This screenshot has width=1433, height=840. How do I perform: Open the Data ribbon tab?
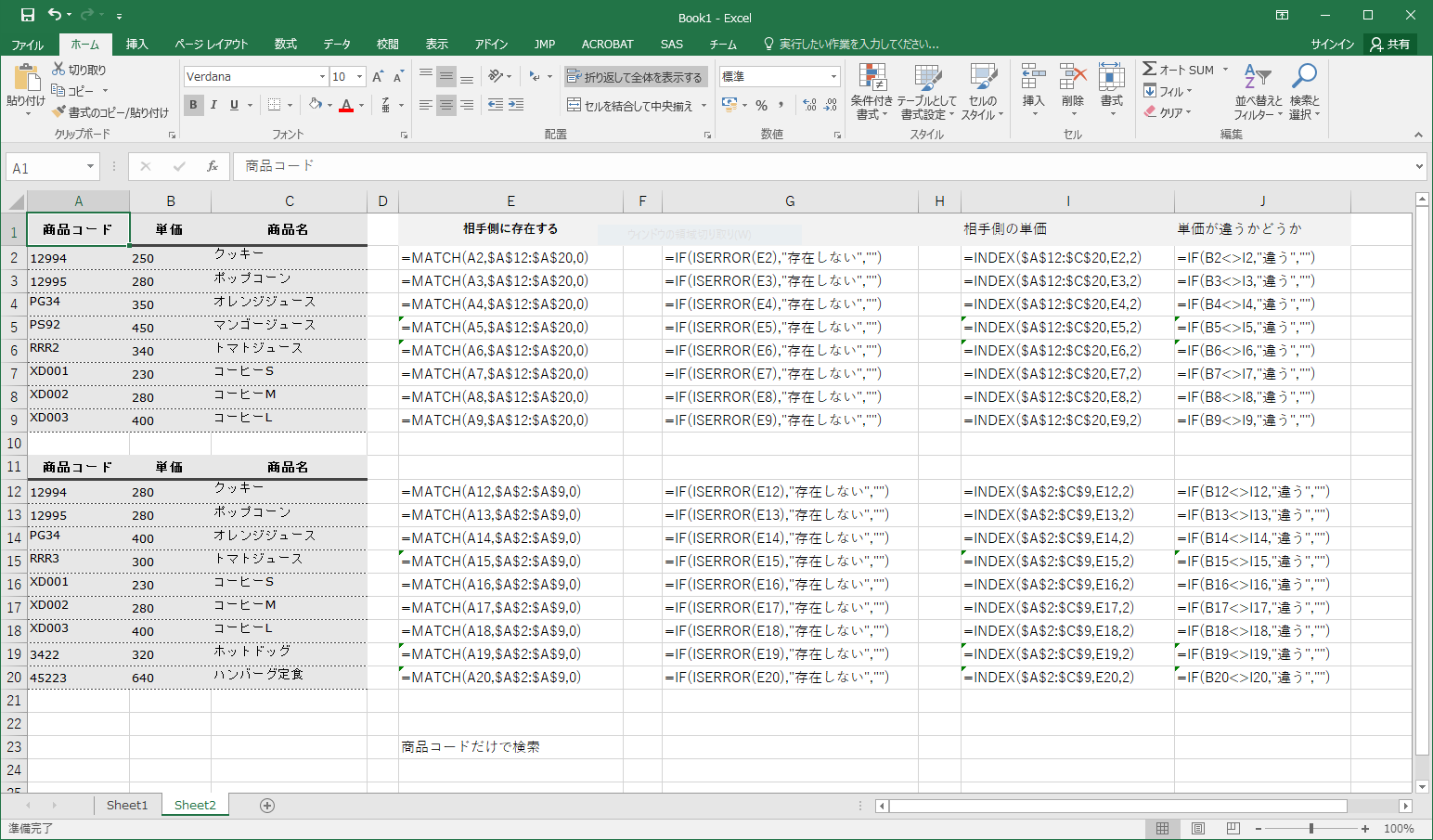point(337,45)
